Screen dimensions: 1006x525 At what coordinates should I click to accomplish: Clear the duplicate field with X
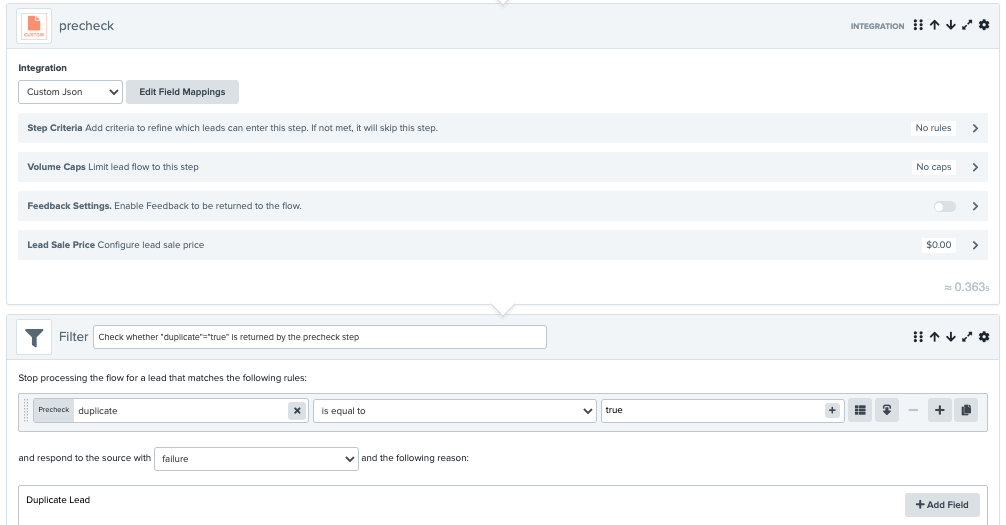pyautogui.click(x=297, y=411)
